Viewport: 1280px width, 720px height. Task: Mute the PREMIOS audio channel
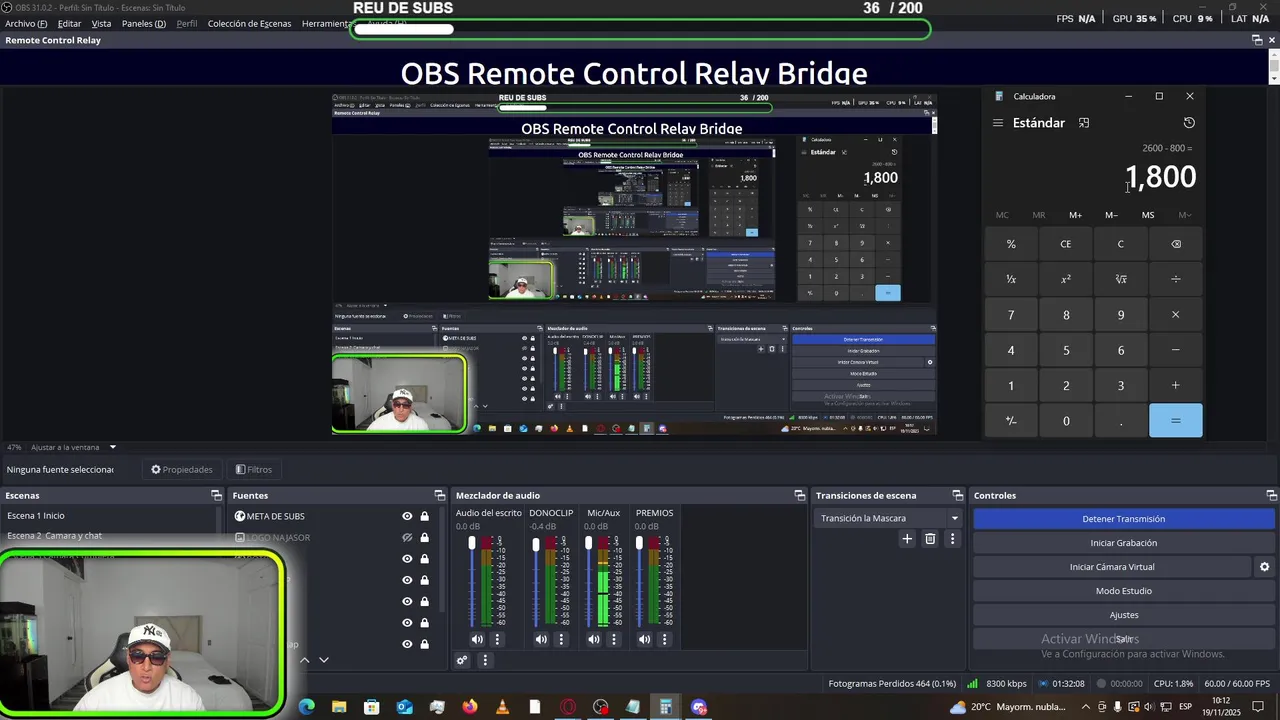[644, 639]
